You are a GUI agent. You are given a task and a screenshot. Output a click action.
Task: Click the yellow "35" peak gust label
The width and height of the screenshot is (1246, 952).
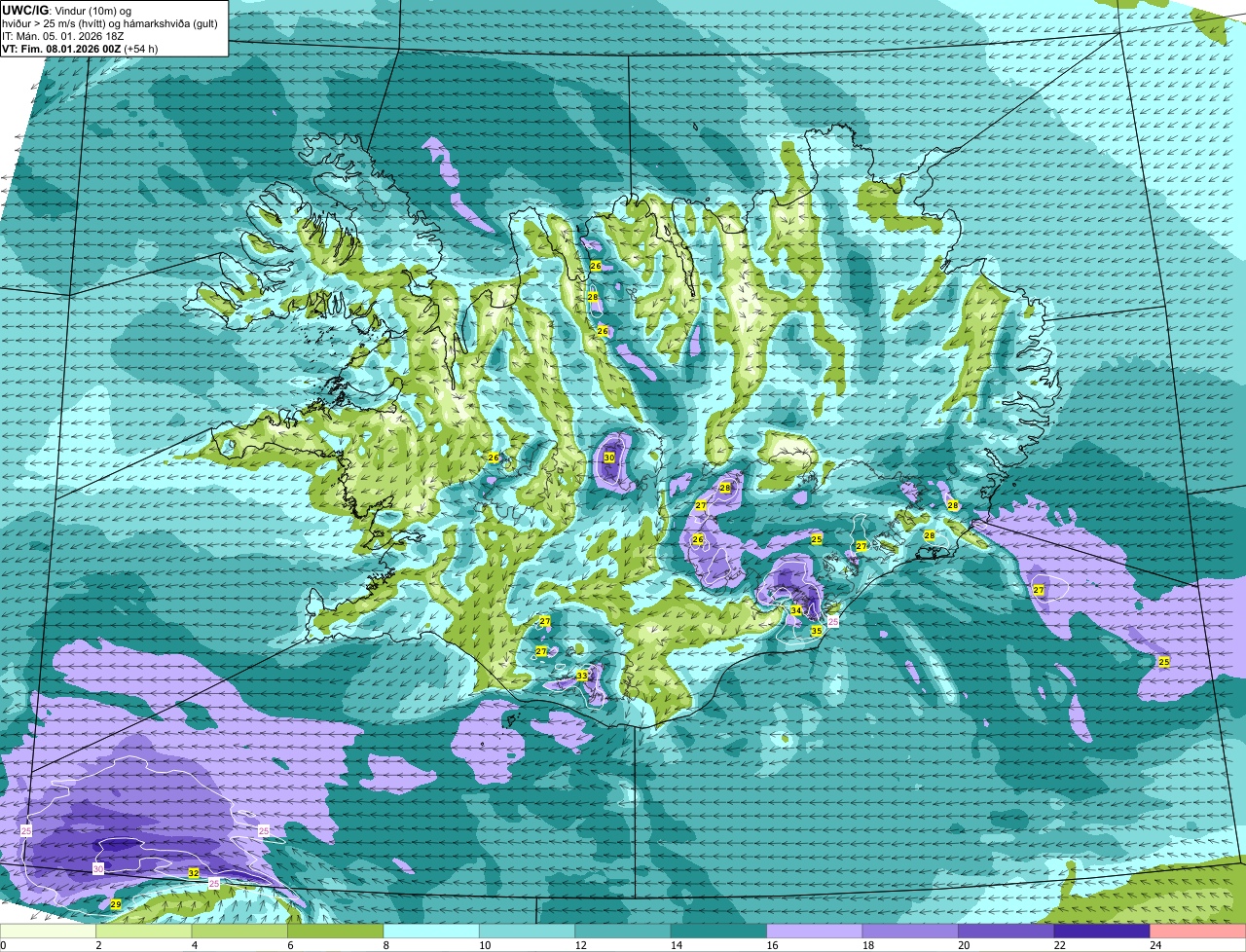(817, 631)
